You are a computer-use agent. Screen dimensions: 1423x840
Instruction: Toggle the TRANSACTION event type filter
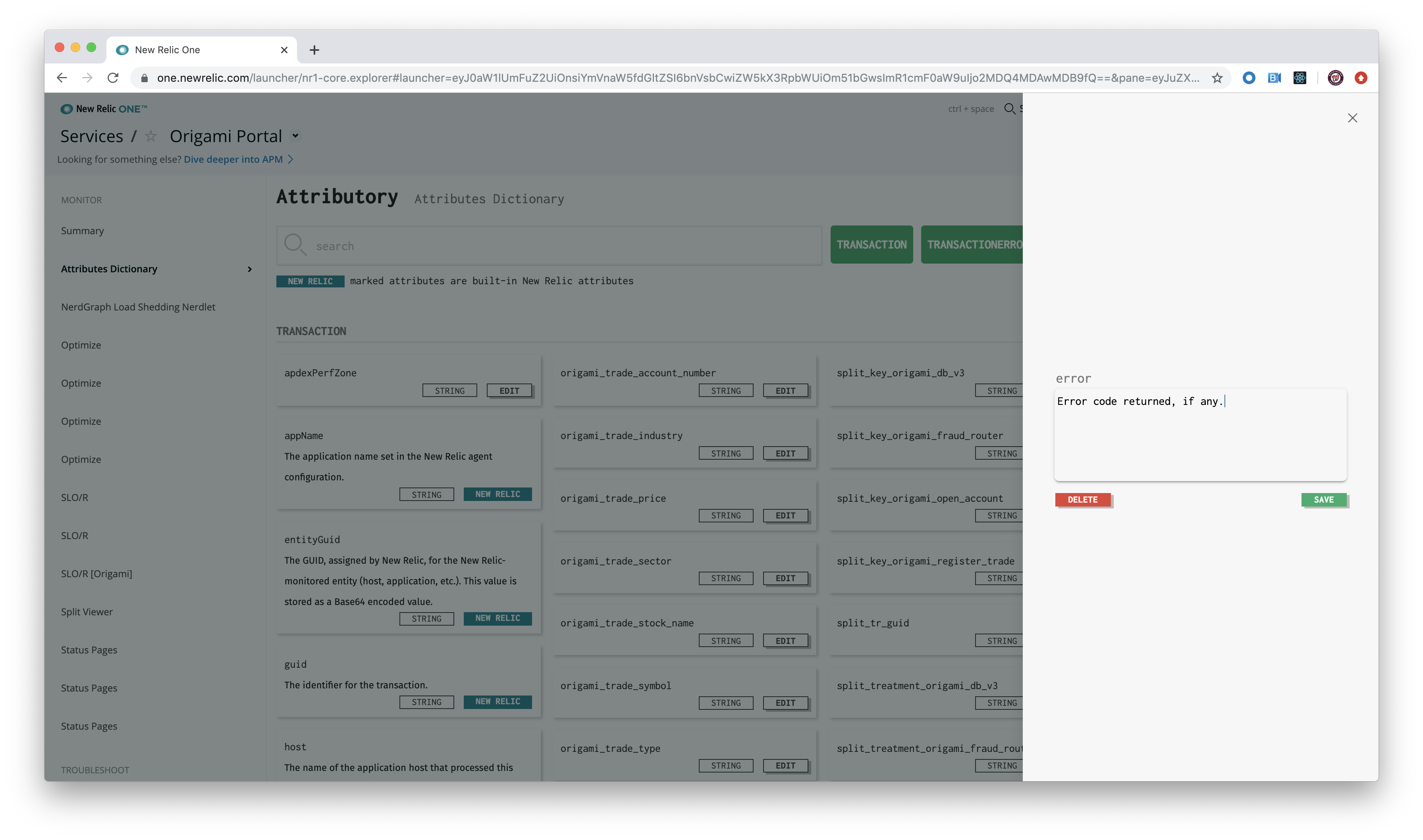pos(871,245)
